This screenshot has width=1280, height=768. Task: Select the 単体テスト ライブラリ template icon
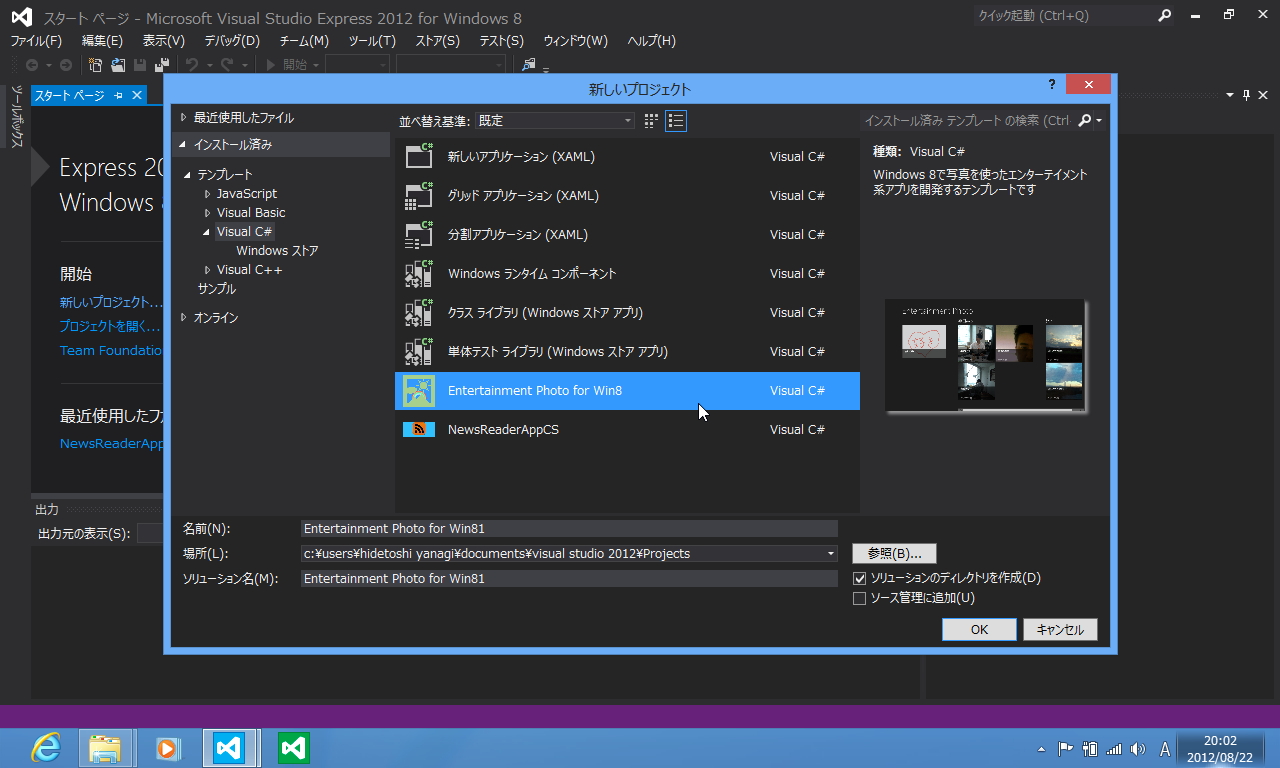point(417,351)
